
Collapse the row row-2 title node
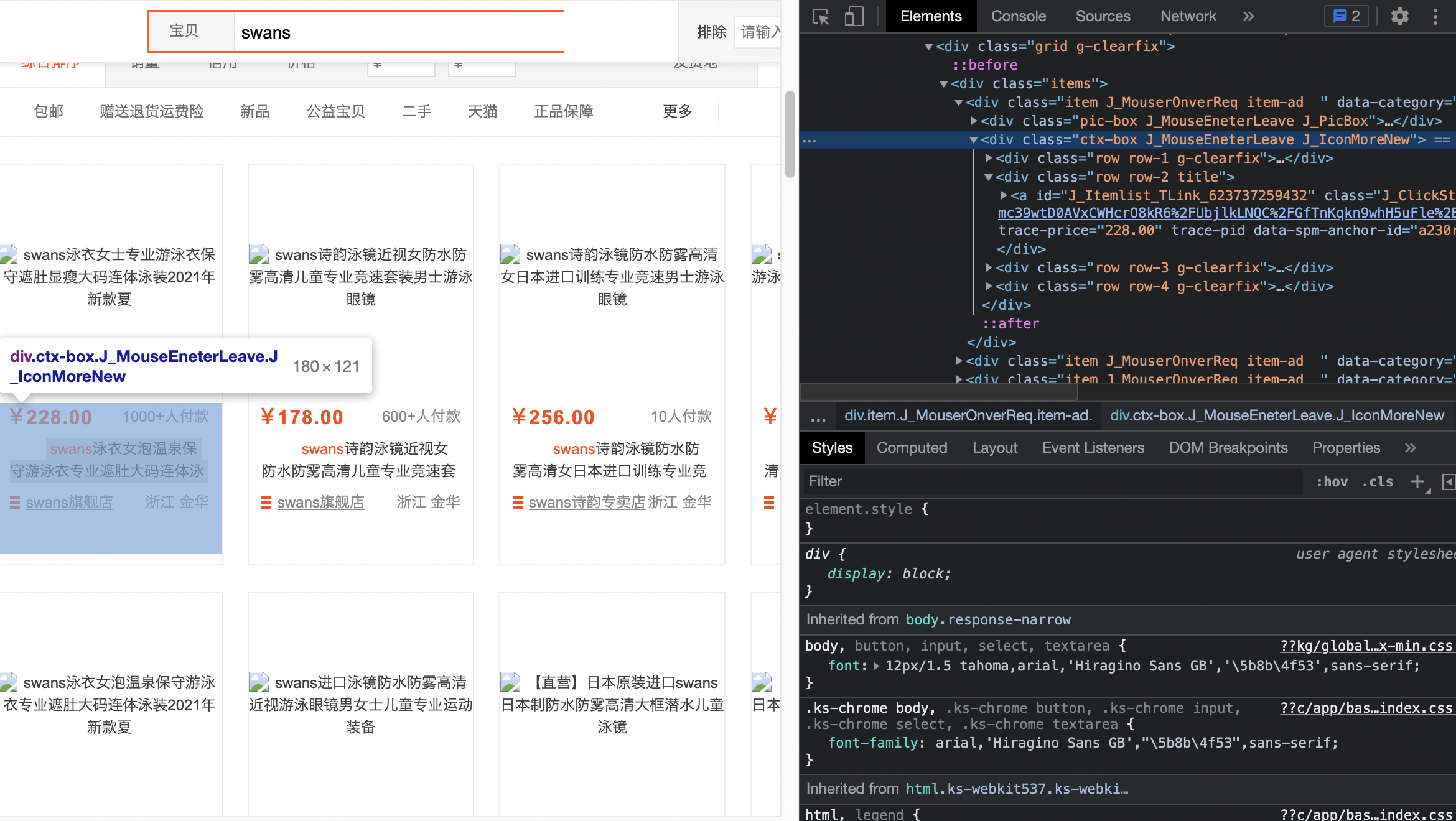989,177
